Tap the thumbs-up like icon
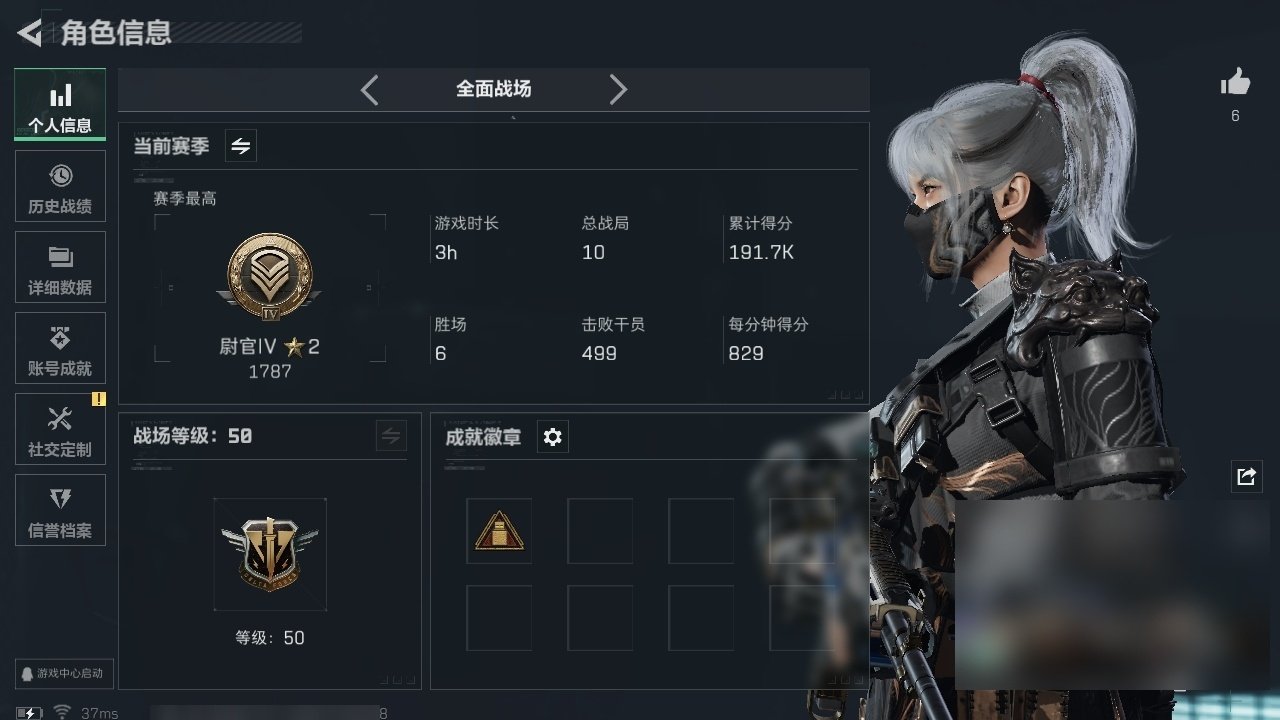Screen dimensions: 1280x720 (x=1235, y=83)
